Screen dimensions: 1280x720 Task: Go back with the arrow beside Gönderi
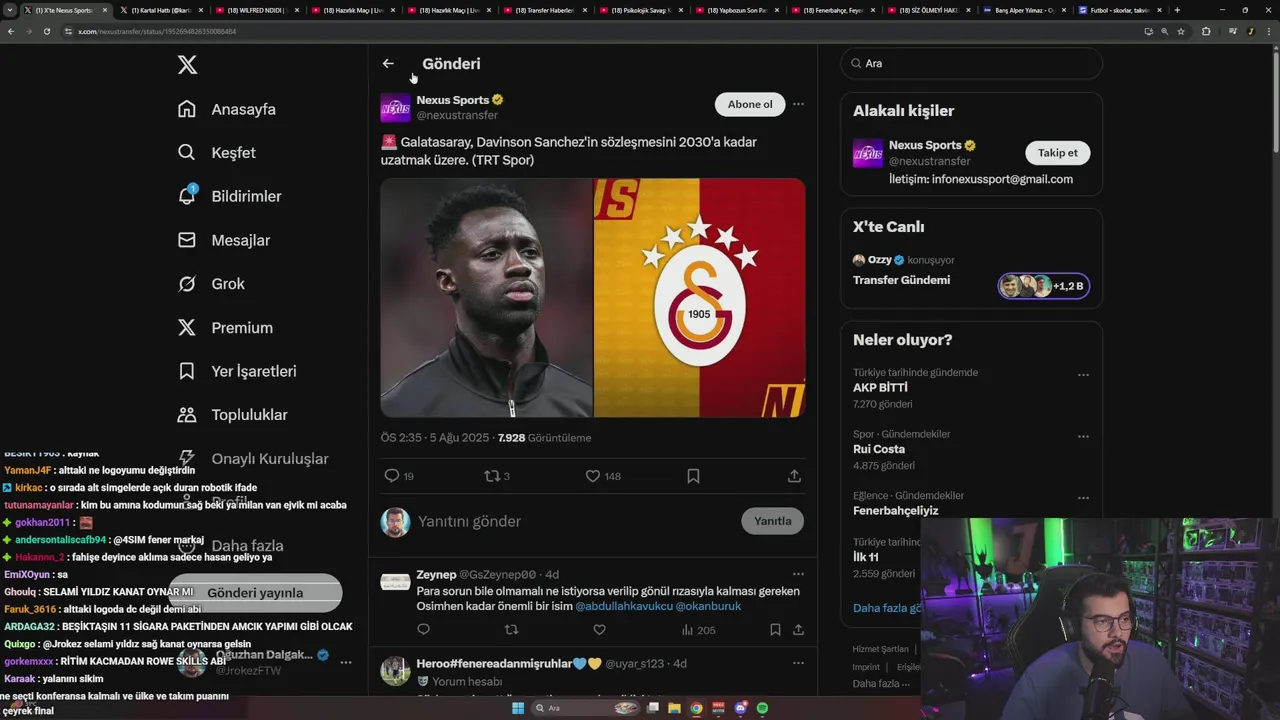[x=388, y=63]
